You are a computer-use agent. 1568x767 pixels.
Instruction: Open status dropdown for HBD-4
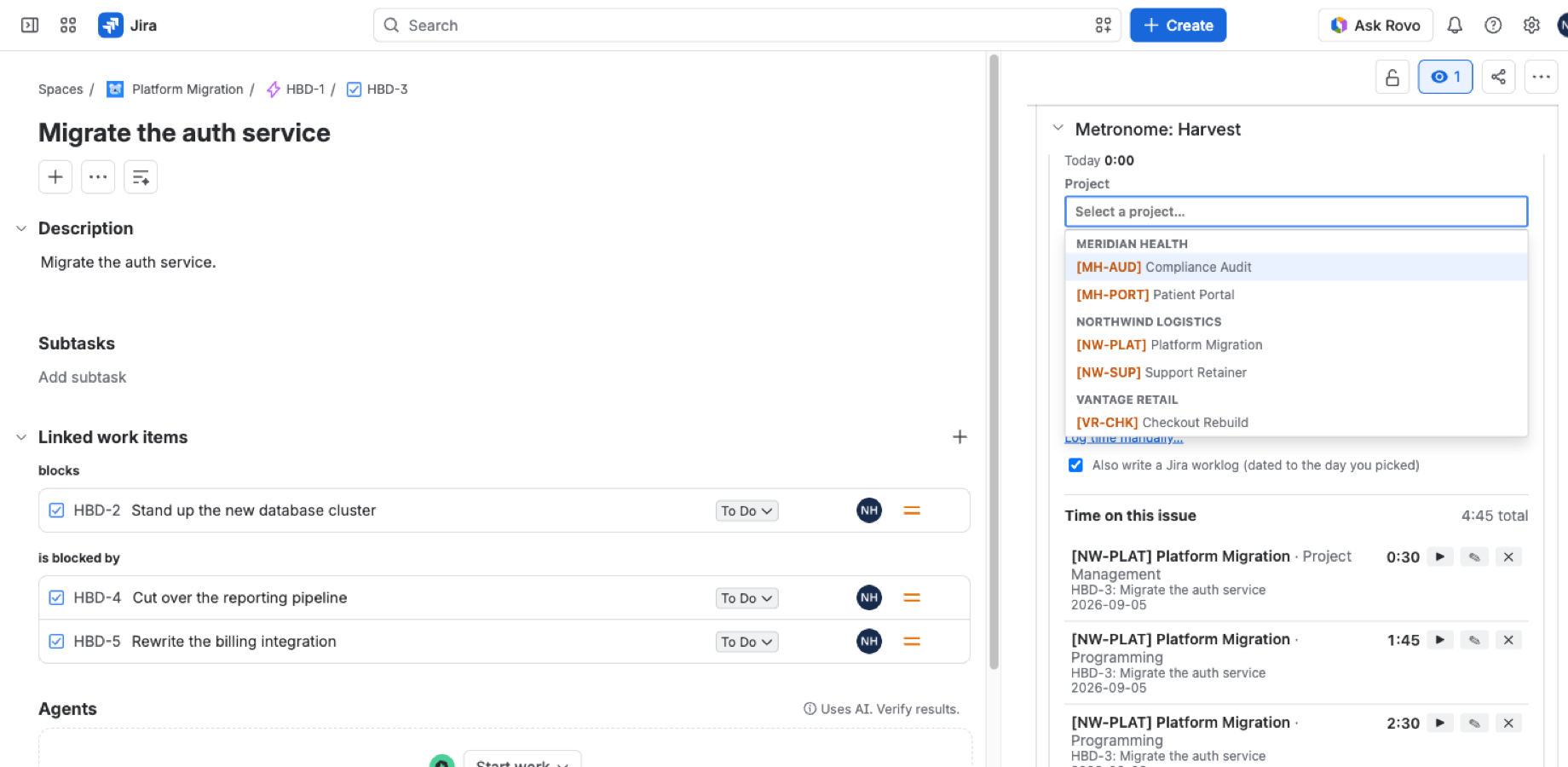pos(747,598)
